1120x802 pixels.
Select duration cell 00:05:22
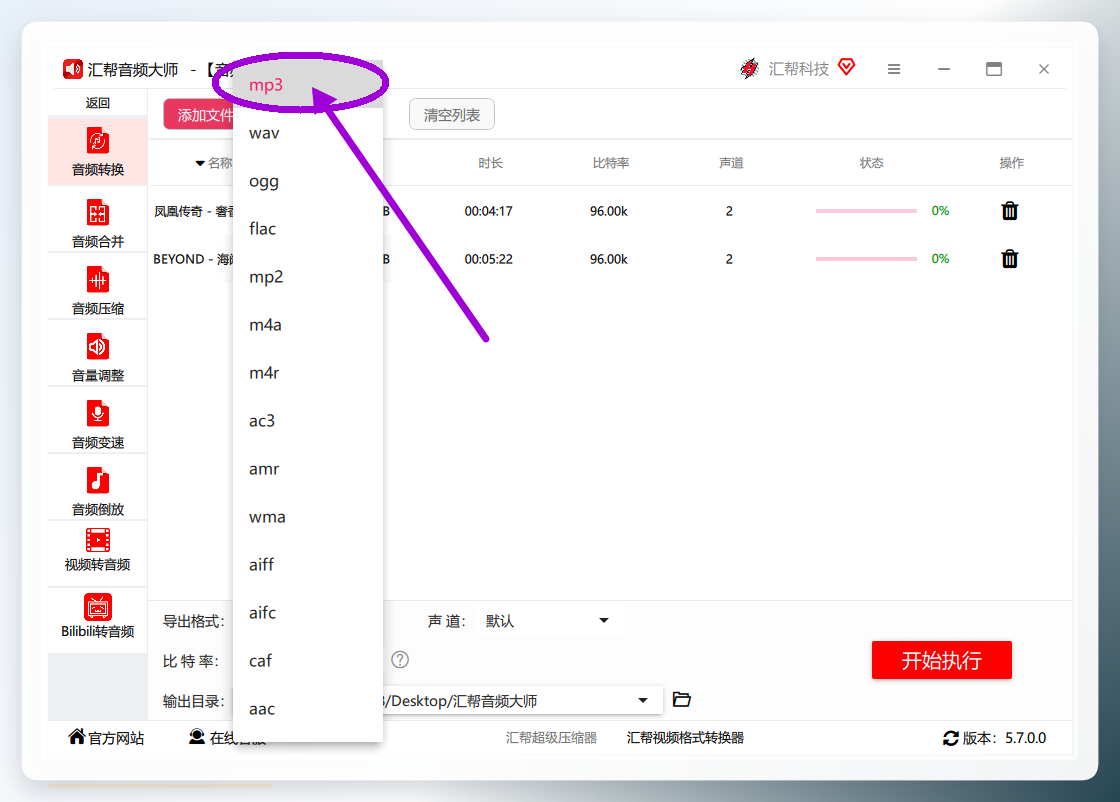(489, 259)
